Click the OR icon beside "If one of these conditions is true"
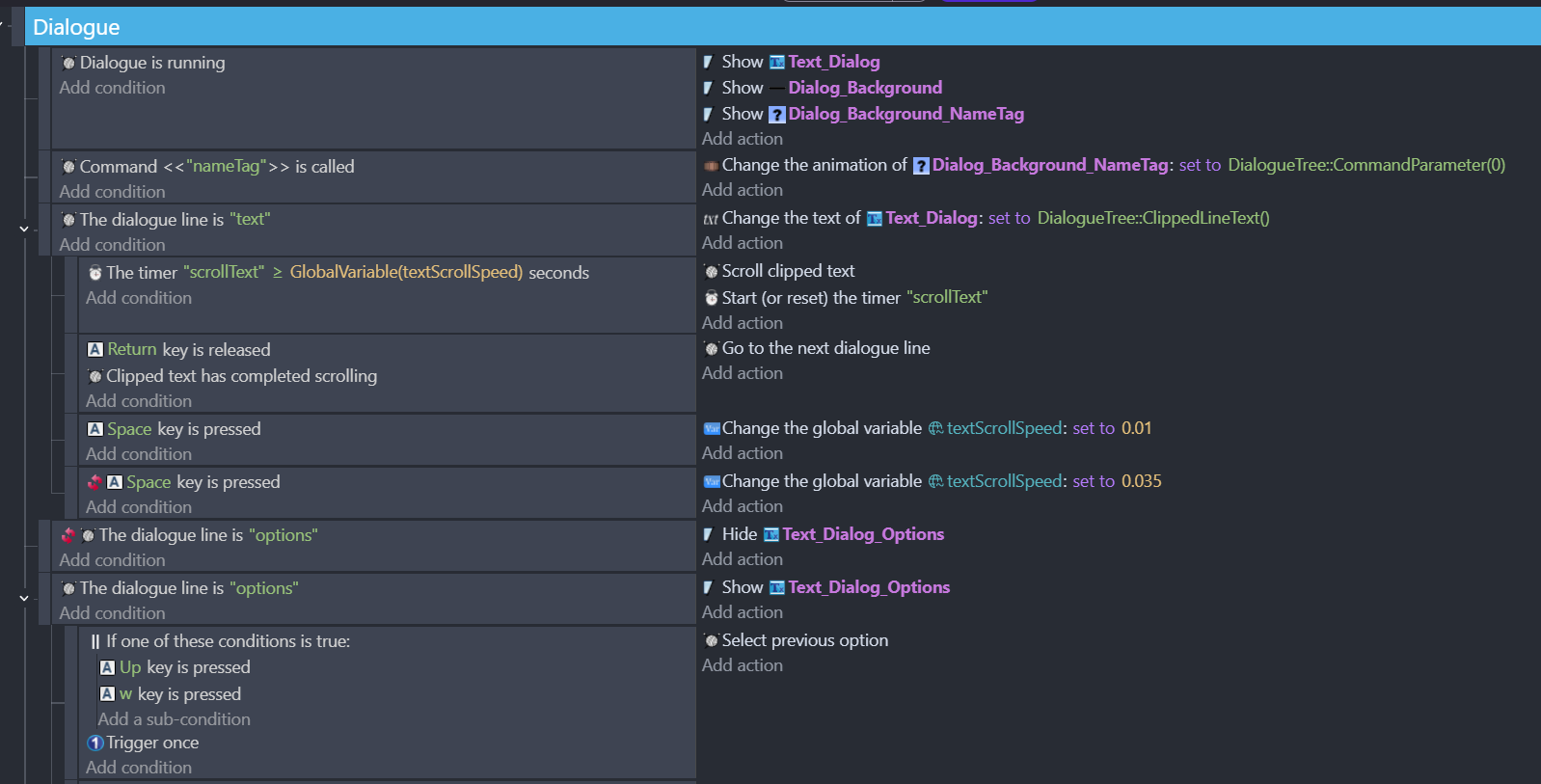The image size is (1541, 784). 95,641
